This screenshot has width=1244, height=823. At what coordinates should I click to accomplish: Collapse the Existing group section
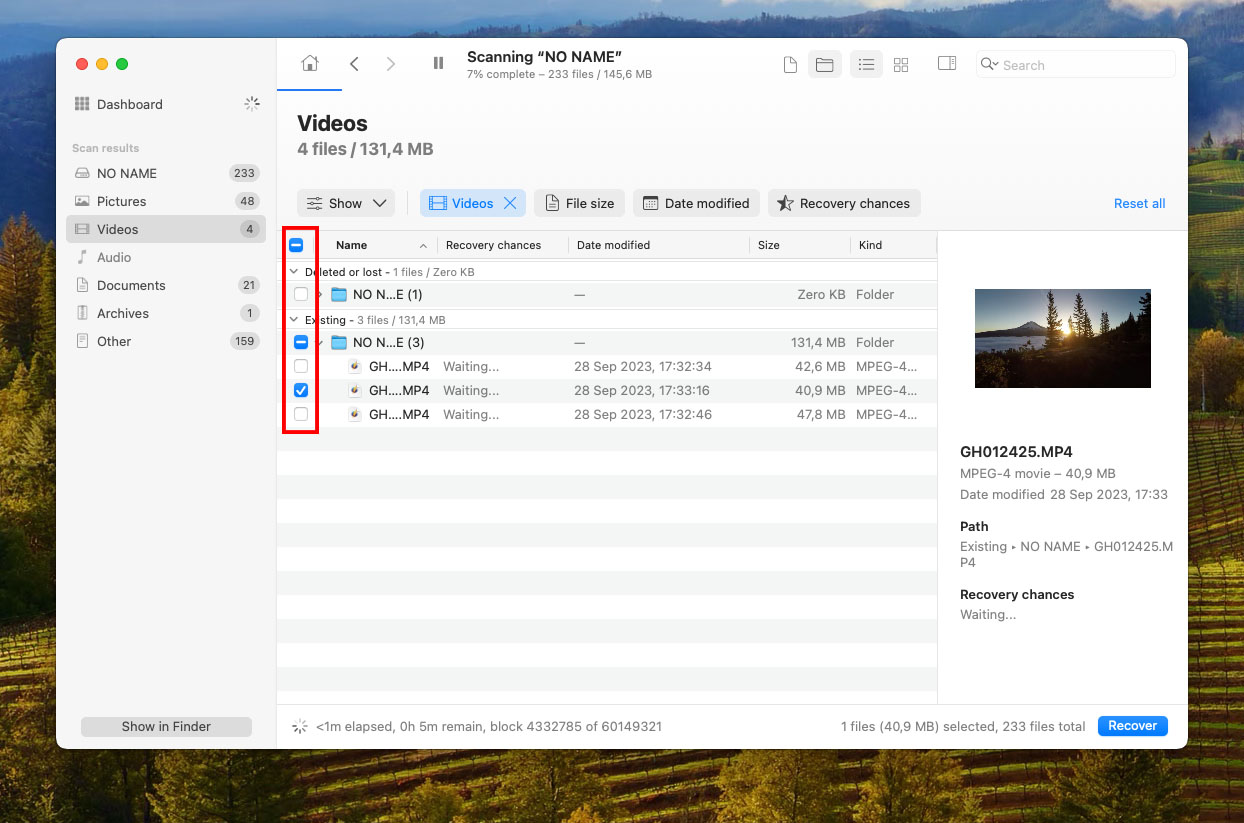pos(294,320)
